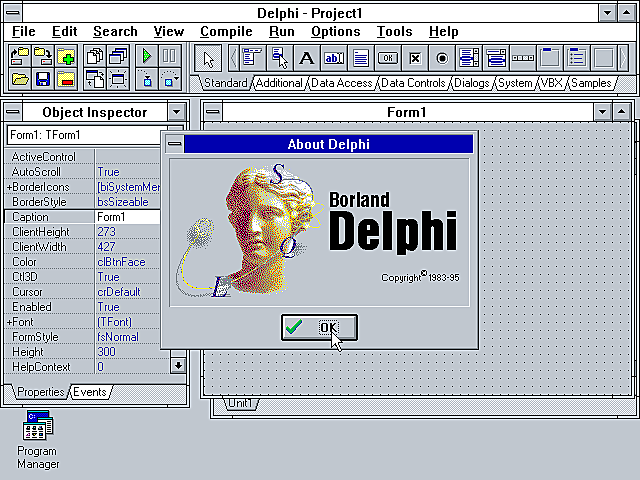Pick the RadioGroup component icon

coord(577,58)
